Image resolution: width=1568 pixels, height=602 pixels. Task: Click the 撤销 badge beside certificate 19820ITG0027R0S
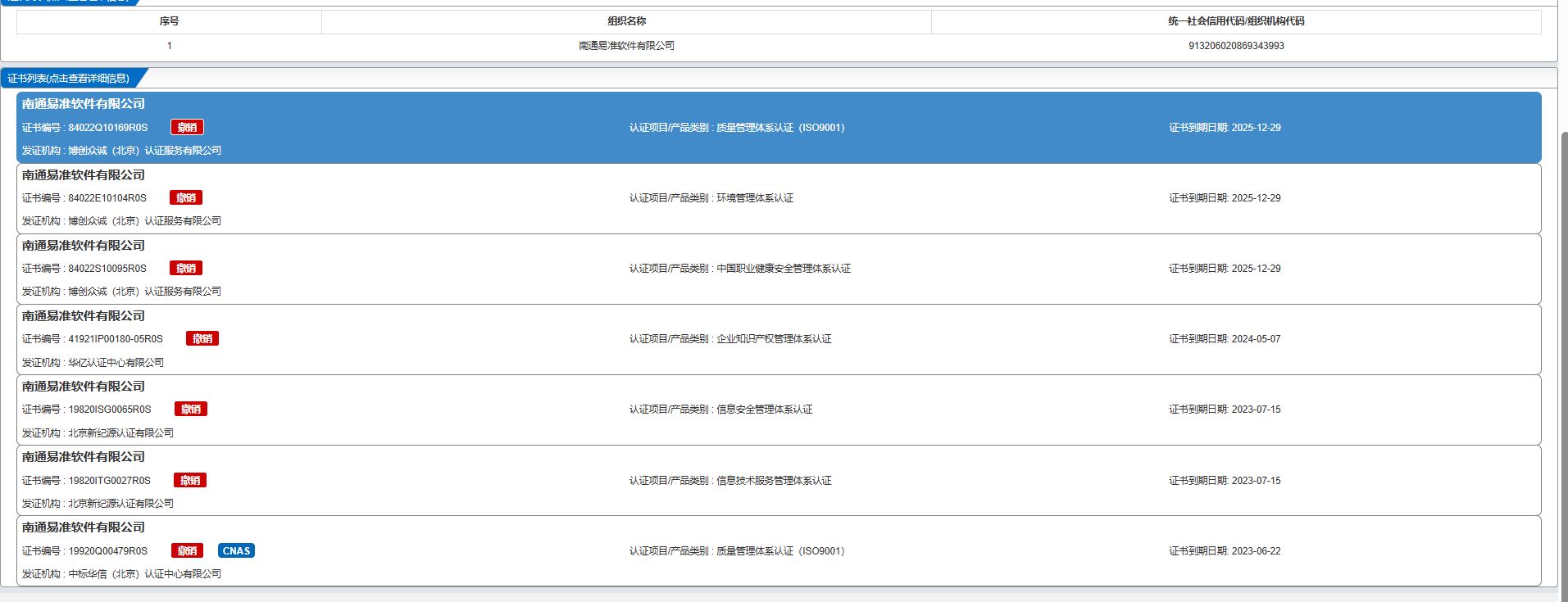190,480
